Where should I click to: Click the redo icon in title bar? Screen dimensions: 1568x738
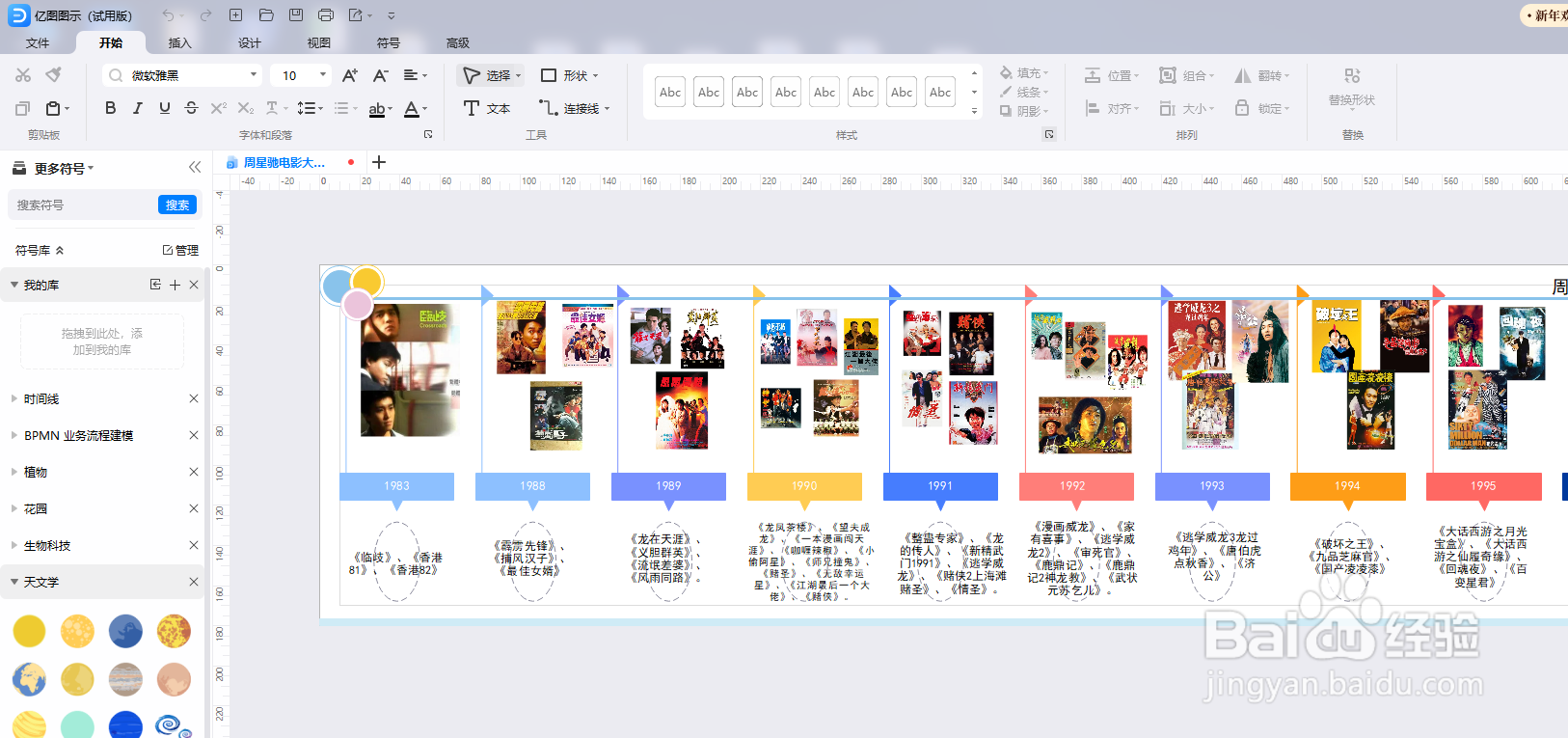205,15
